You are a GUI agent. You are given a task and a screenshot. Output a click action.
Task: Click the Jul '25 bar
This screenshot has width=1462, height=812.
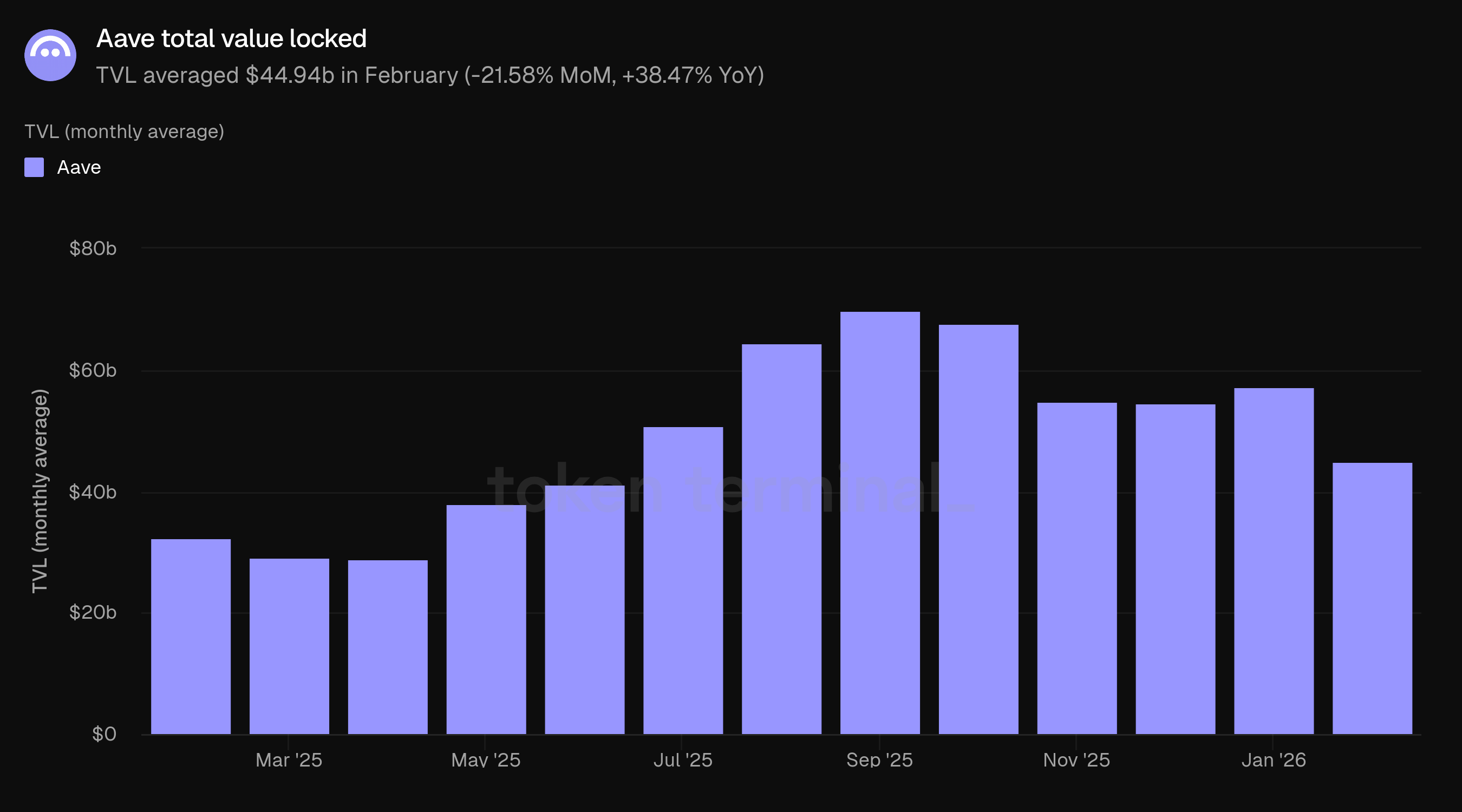point(683,580)
